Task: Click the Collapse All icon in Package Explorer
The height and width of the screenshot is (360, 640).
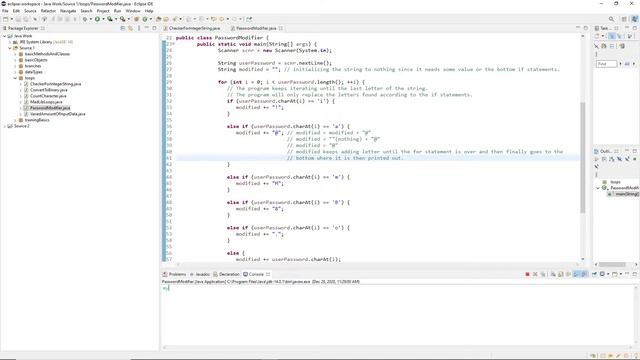Action: [122, 28]
